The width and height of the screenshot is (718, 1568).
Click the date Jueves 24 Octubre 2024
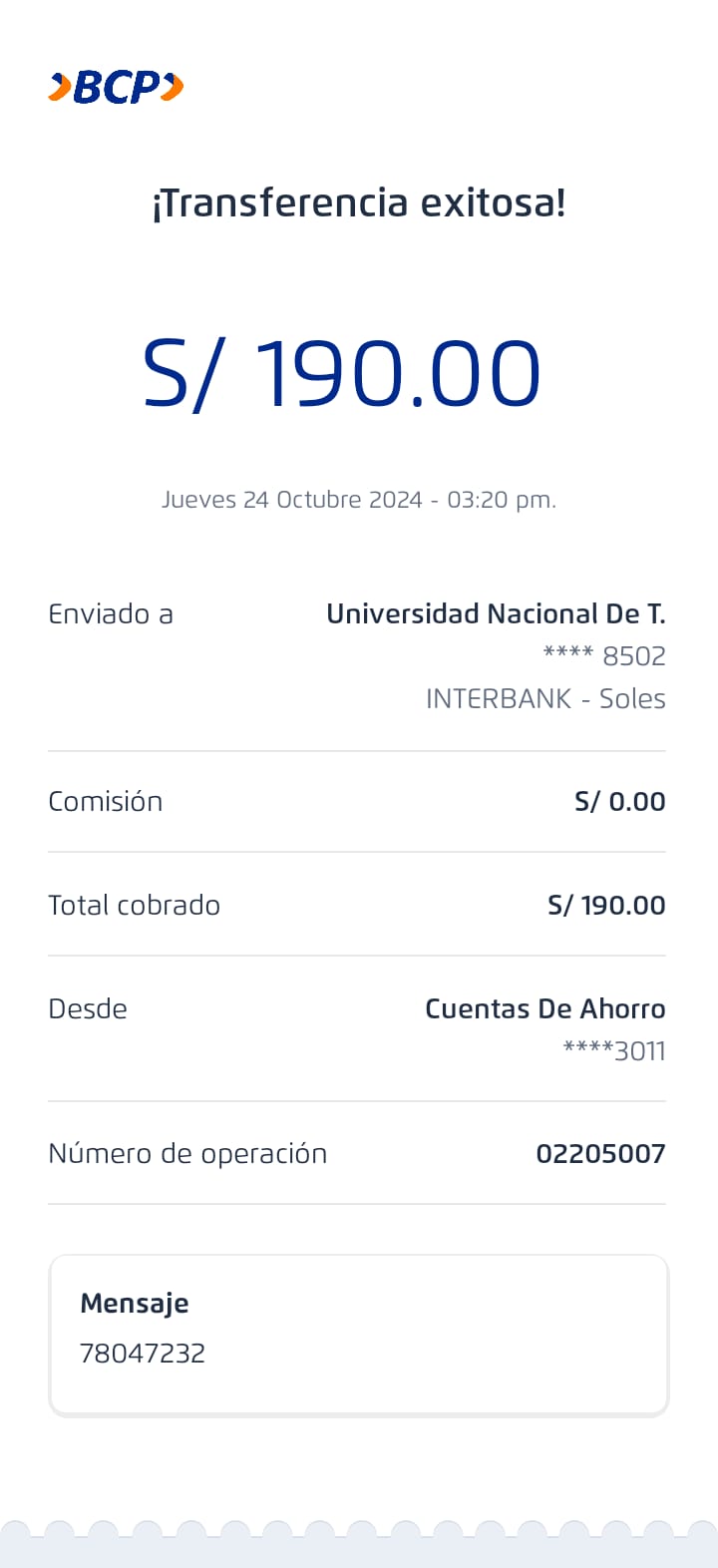coord(292,500)
